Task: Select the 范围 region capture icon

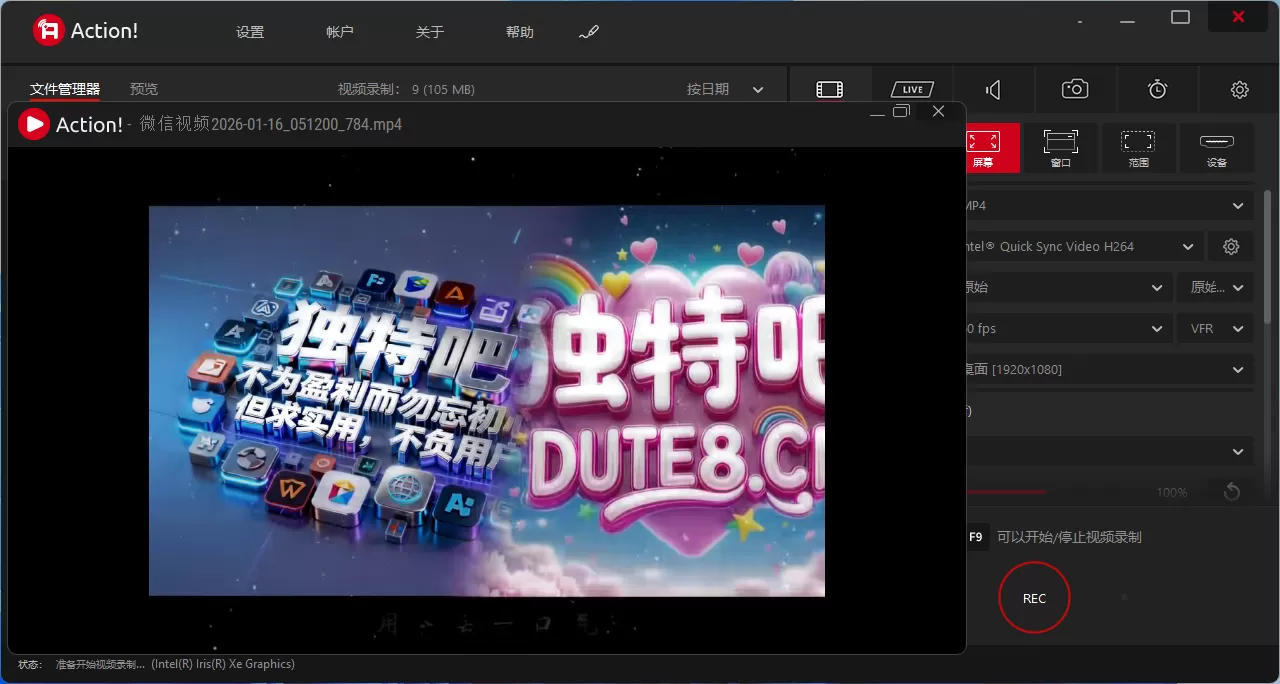Action: (x=1139, y=148)
